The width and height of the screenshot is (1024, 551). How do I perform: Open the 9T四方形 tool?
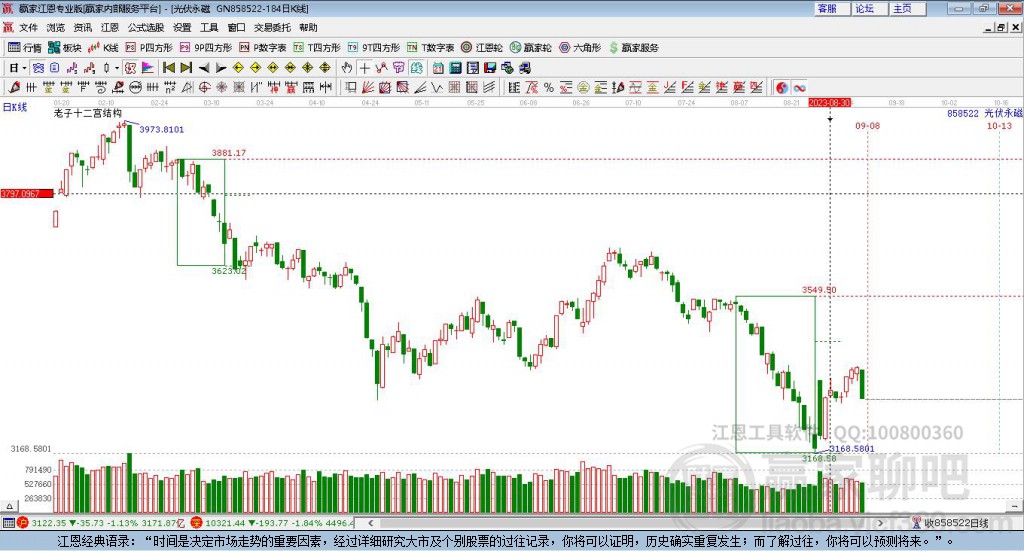pos(374,48)
